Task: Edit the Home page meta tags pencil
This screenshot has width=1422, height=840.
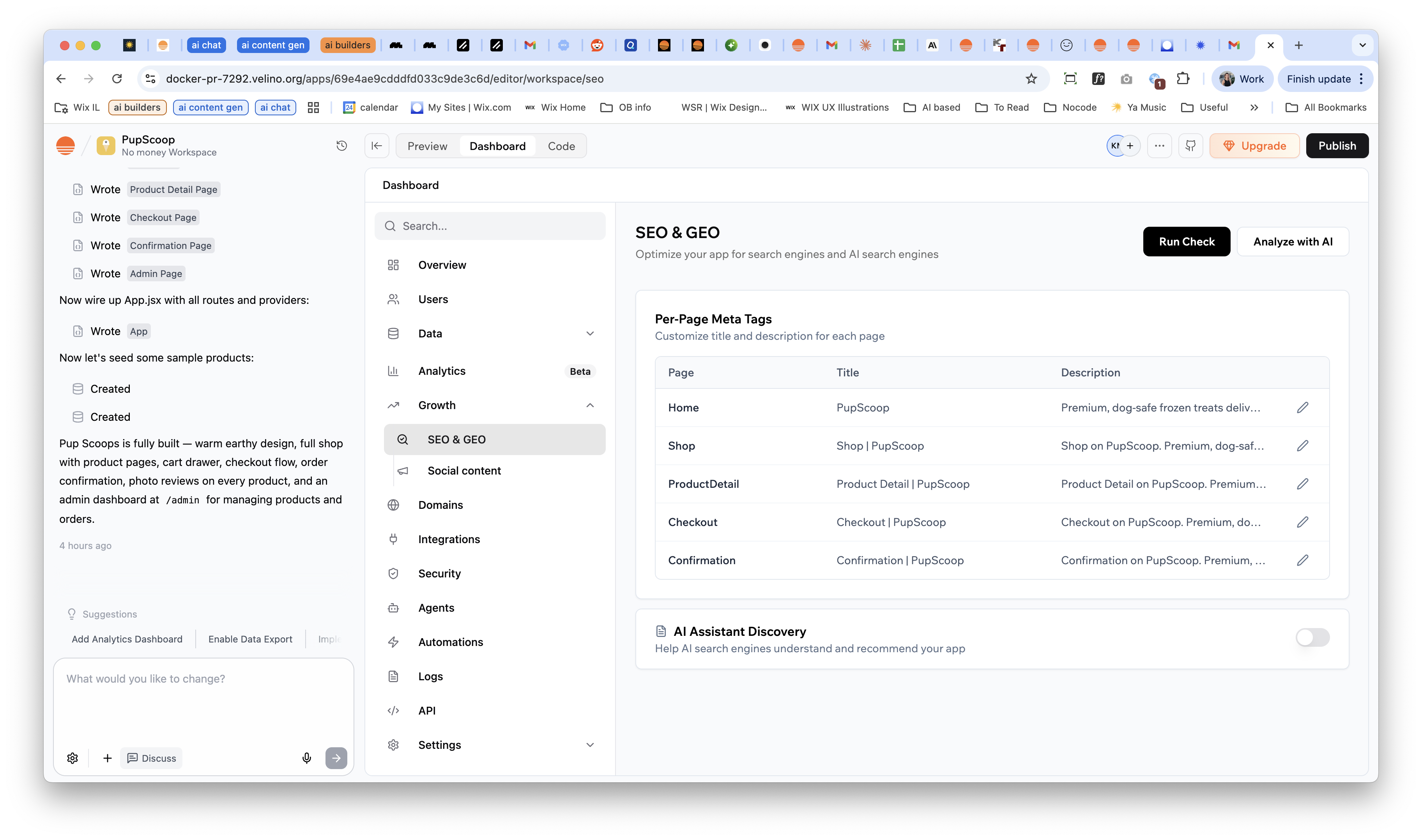Action: coord(1302,408)
